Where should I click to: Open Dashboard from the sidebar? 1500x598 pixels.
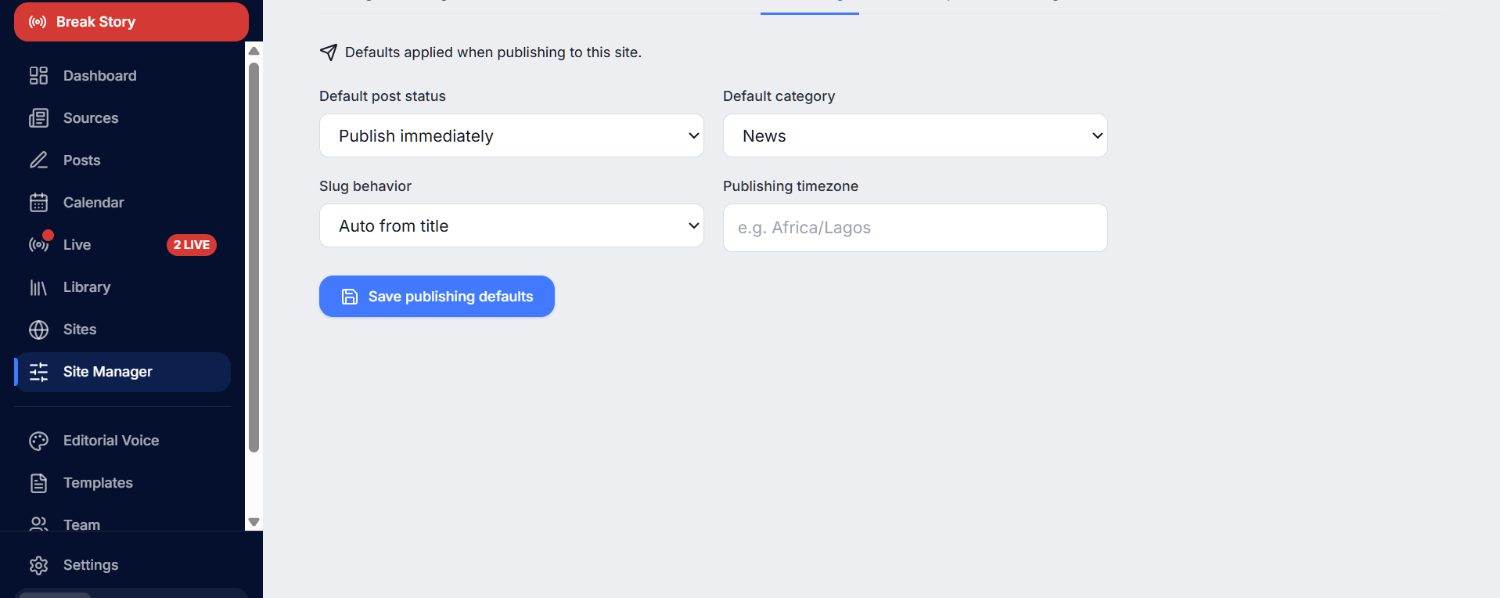click(x=122, y=76)
